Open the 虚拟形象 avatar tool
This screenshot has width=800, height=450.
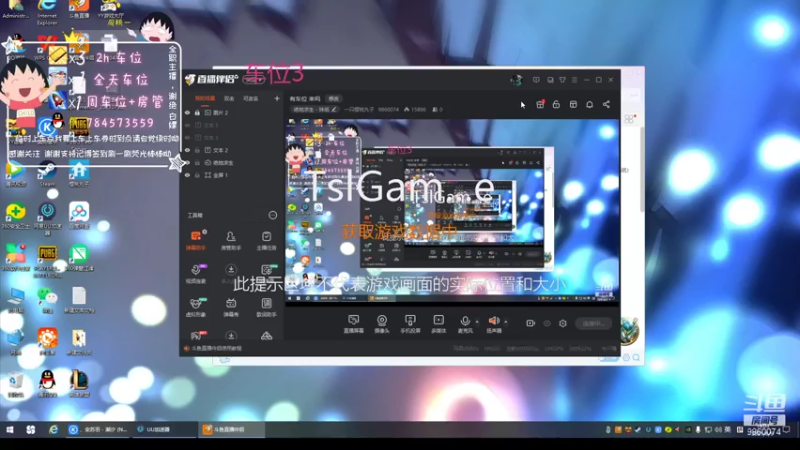coord(196,307)
